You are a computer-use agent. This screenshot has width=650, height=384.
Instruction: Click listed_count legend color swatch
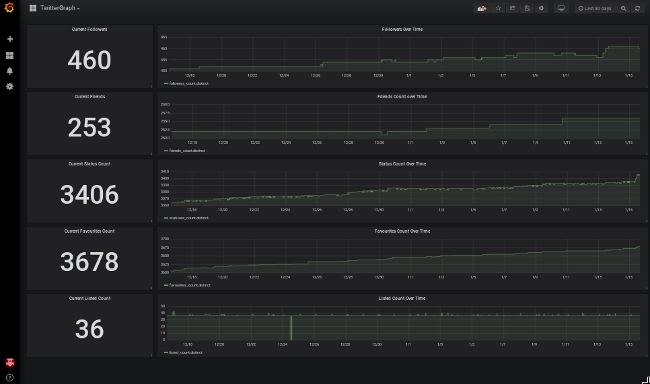(x=166, y=352)
